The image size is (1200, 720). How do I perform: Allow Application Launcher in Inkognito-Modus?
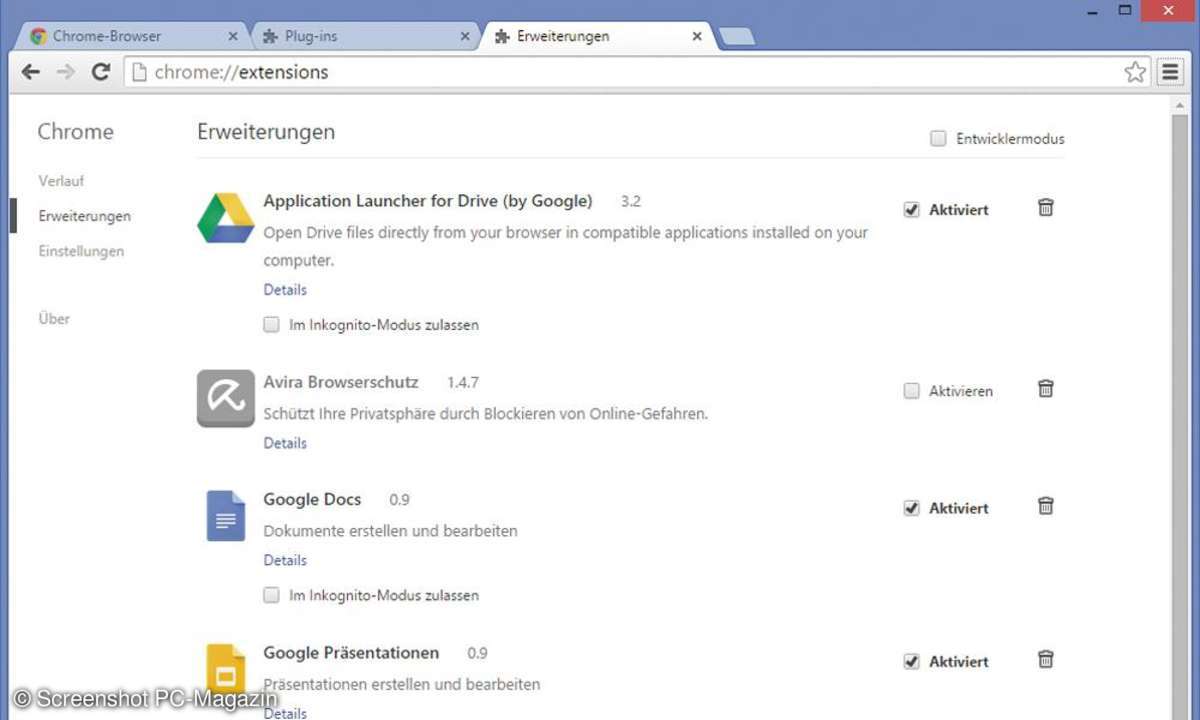pos(271,324)
